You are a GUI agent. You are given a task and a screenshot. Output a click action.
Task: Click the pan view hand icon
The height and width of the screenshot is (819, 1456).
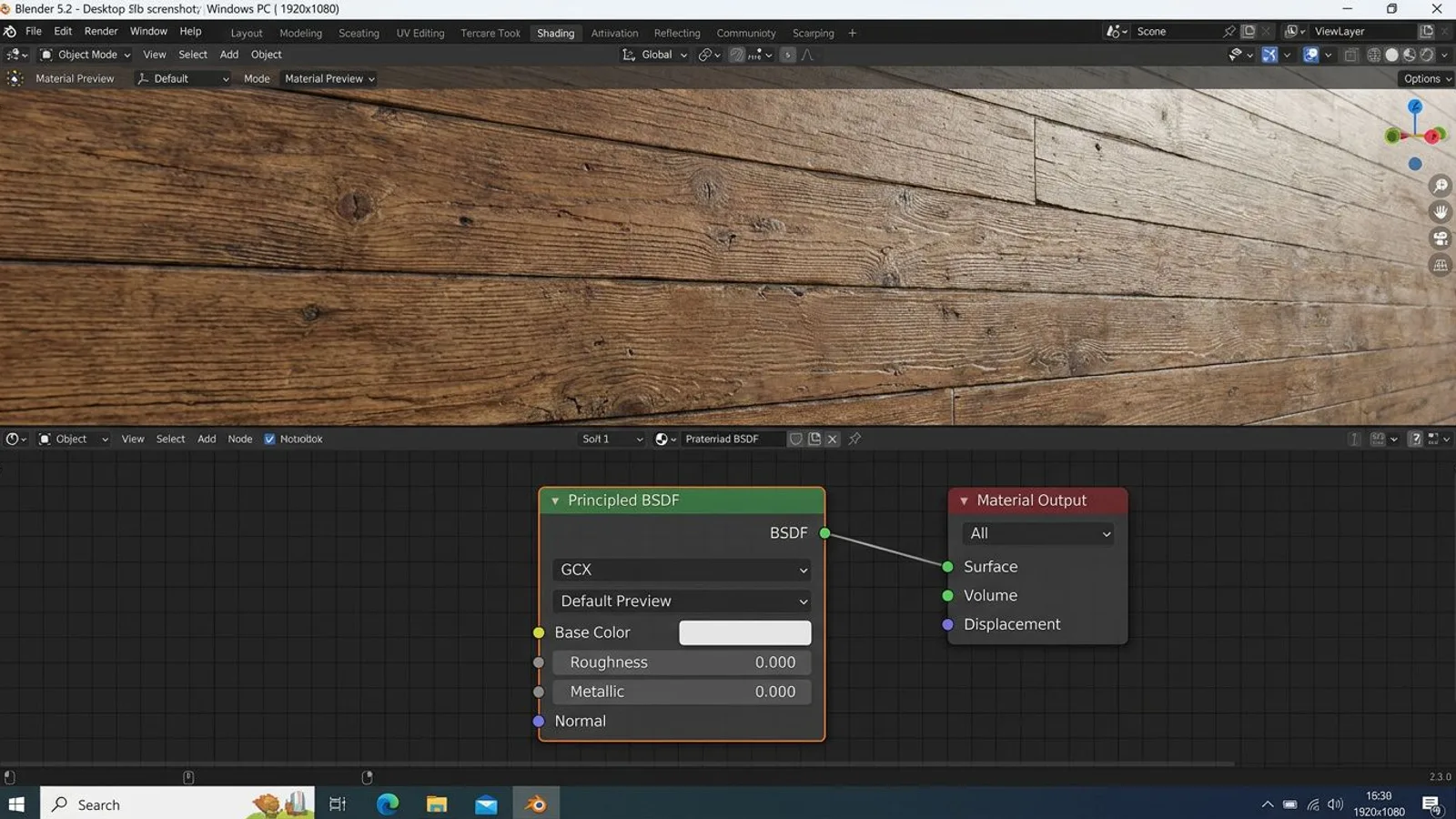point(1441,212)
